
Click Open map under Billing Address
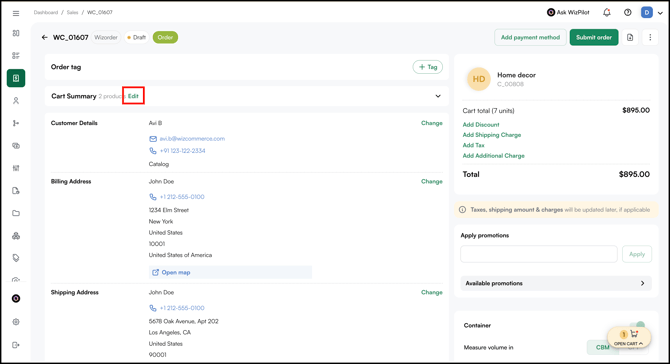[176, 273]
